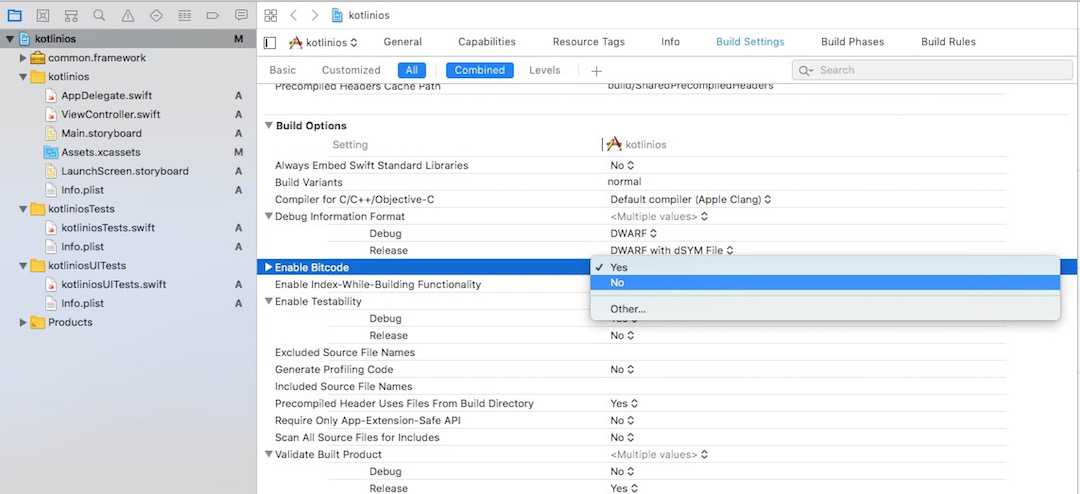Change Always Embed Swift Standard Libraries value
Image resolution: width=1080 pixels, height=494 pixels.
(x=622, y=165)
